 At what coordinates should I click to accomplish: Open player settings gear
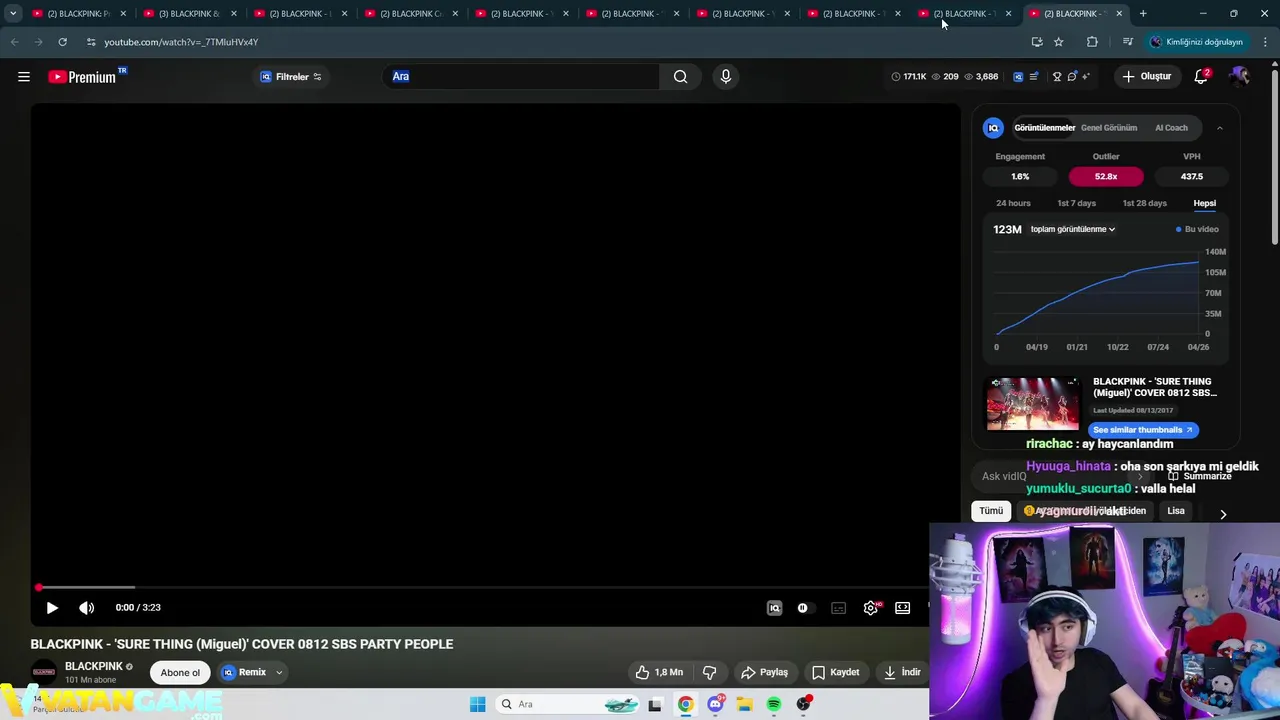click(x=871, y=607)
